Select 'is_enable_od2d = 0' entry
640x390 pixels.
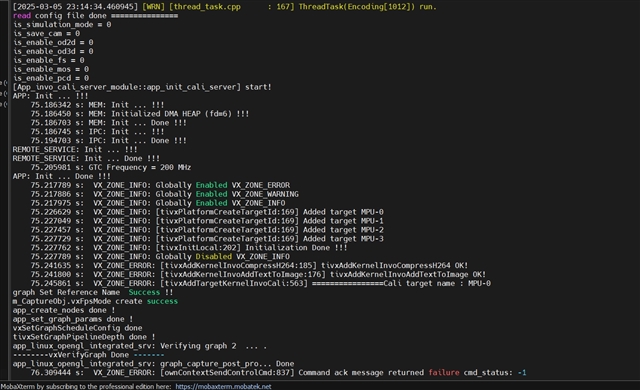point(53,42)
